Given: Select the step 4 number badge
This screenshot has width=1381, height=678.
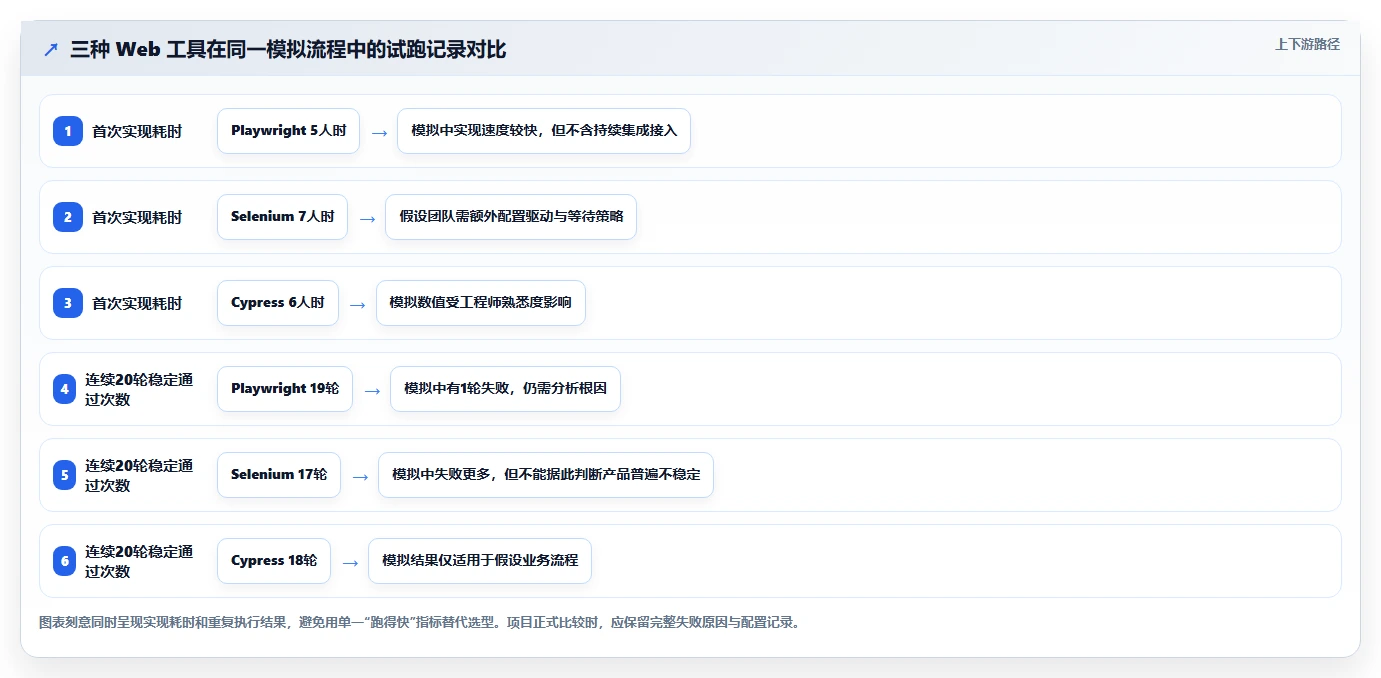Looking at the screenshot, I should (x=65, y=389).
